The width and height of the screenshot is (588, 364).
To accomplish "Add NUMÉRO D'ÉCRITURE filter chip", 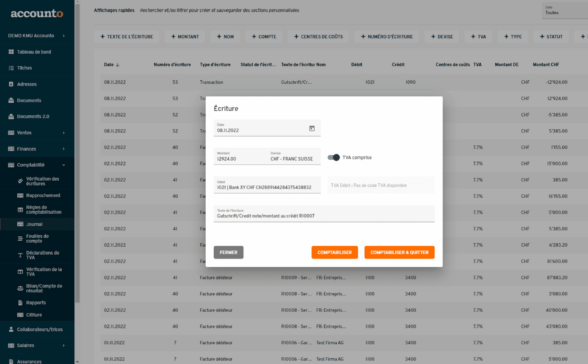I will click(x=387, y=37).
